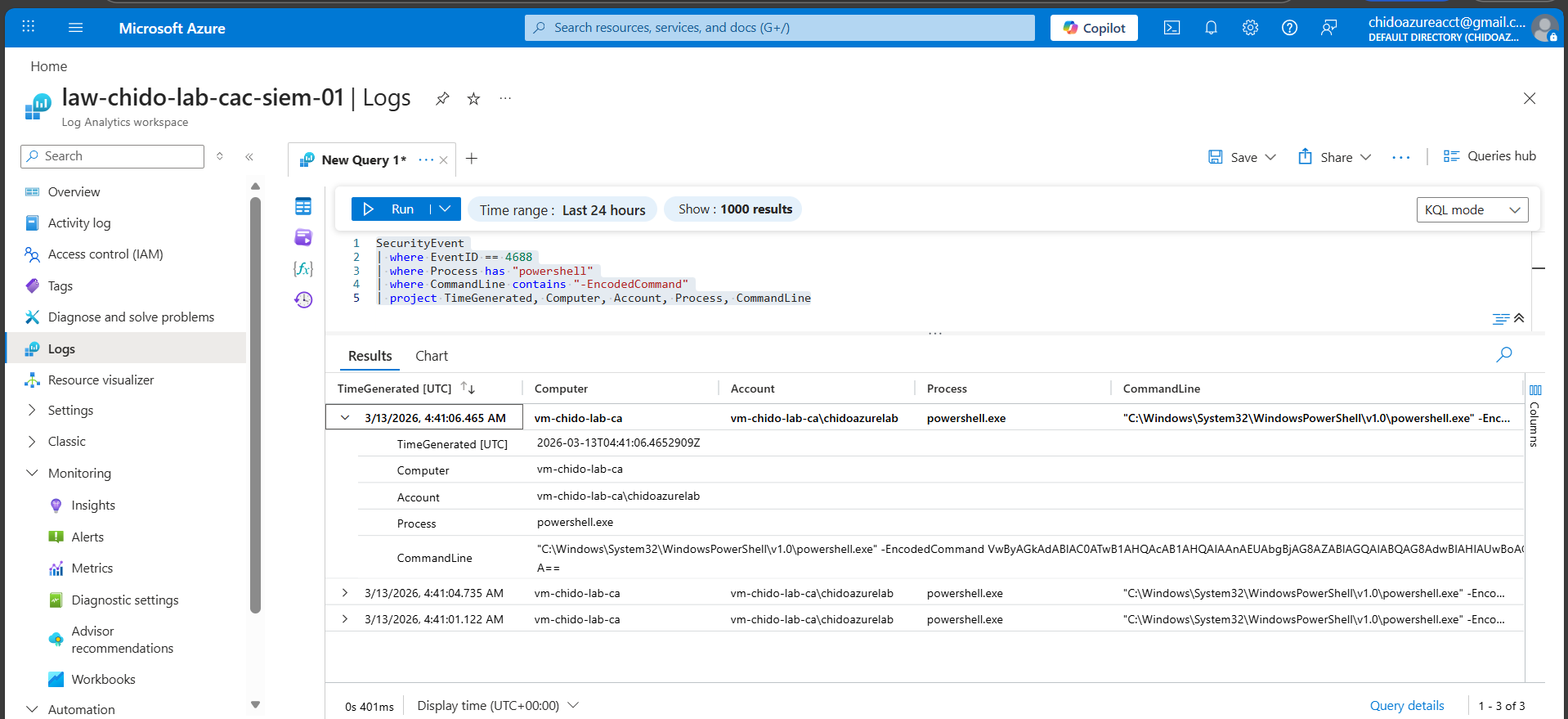1568x719 pixels.
Task: Collapse the query editor double-chevron
Action: [x=1519, y=318]
